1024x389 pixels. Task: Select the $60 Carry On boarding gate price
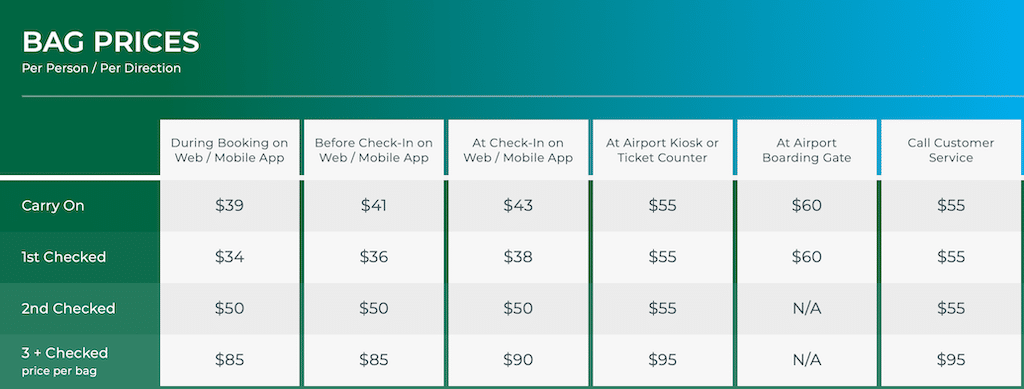(807, 206)
